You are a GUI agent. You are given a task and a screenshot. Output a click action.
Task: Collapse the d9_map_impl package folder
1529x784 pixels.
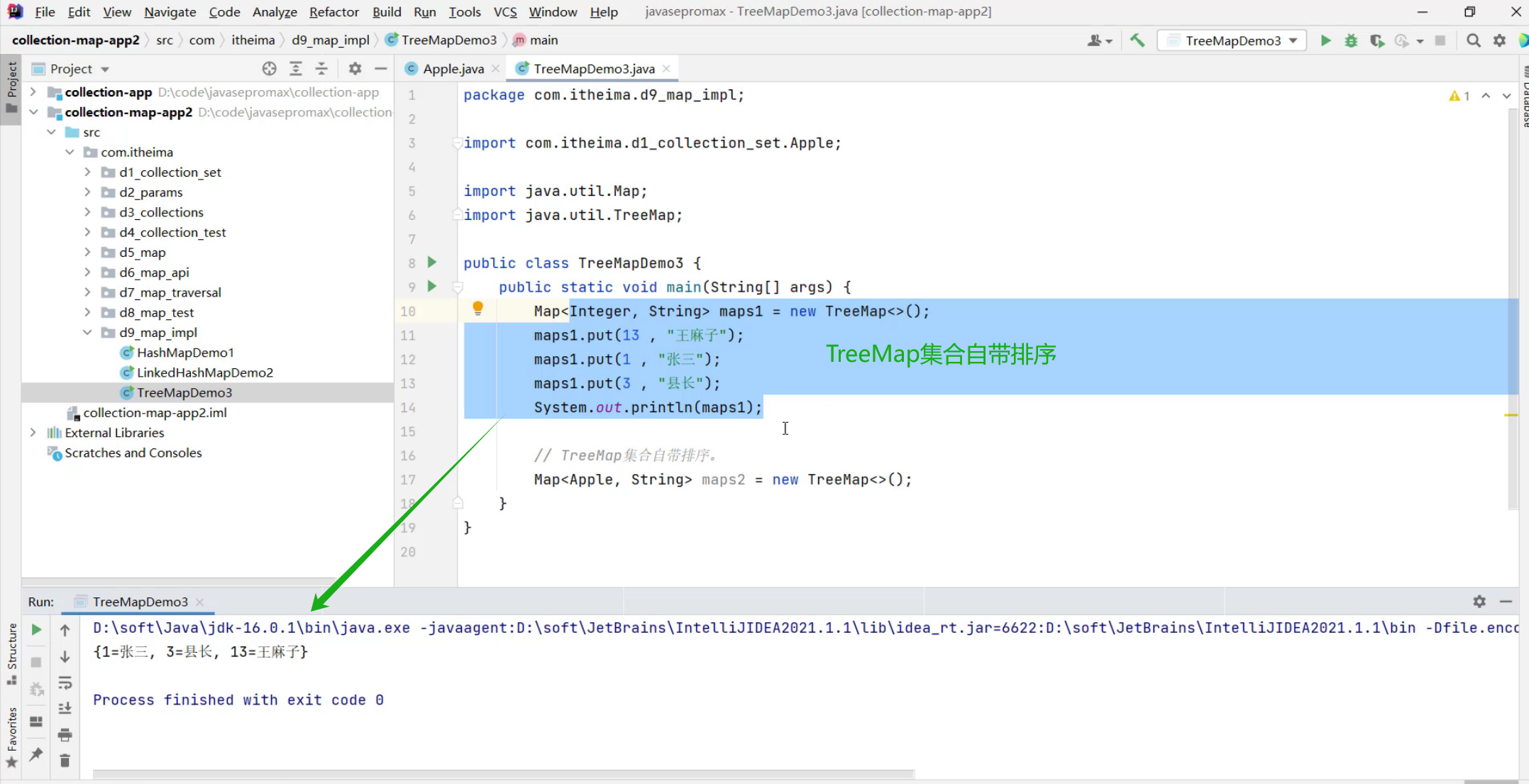click(x=87, y=332)
